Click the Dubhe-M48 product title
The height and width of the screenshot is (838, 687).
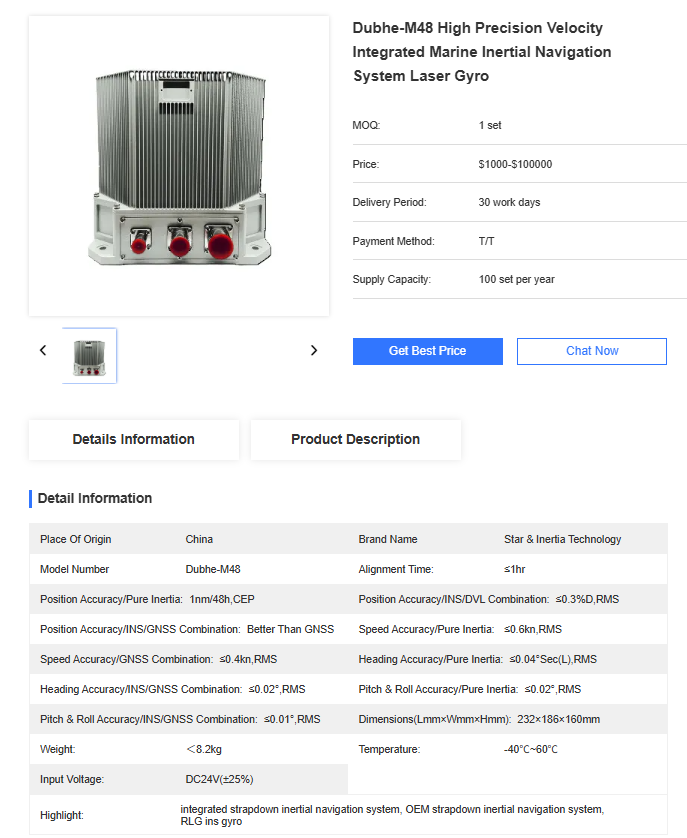(x=482, y=52)
